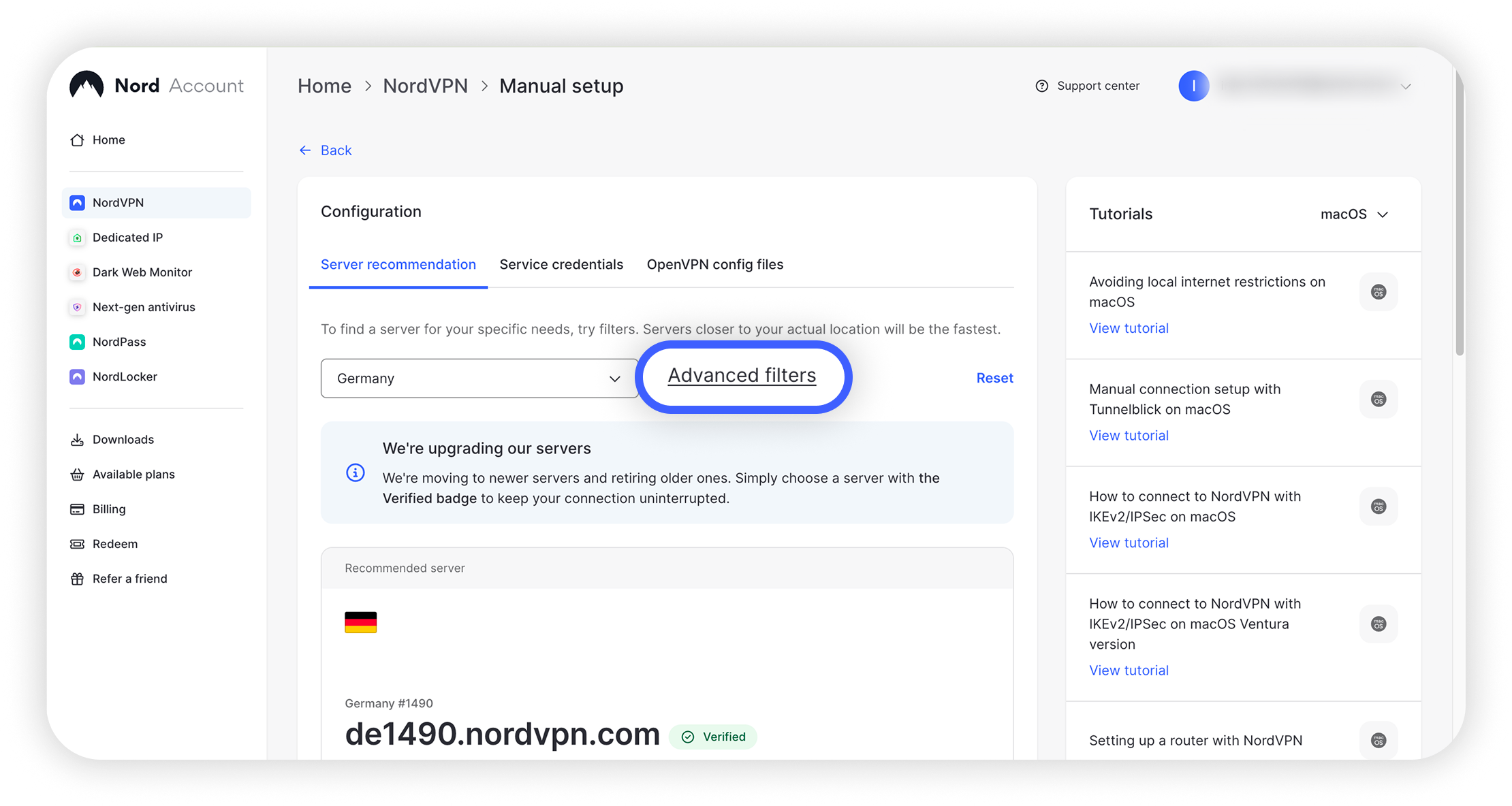Click macOS icon beside Tunnelblick tutorial
The width and height of the screenshot is (1512, 806).
1379,399
